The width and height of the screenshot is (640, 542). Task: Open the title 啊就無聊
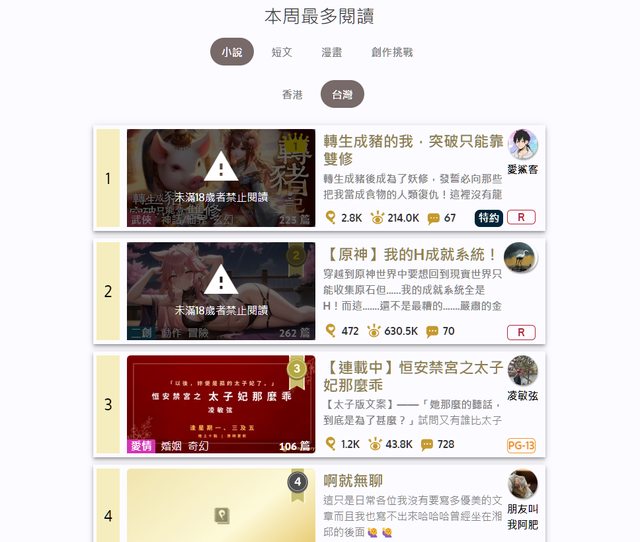[x=353, y=480]
